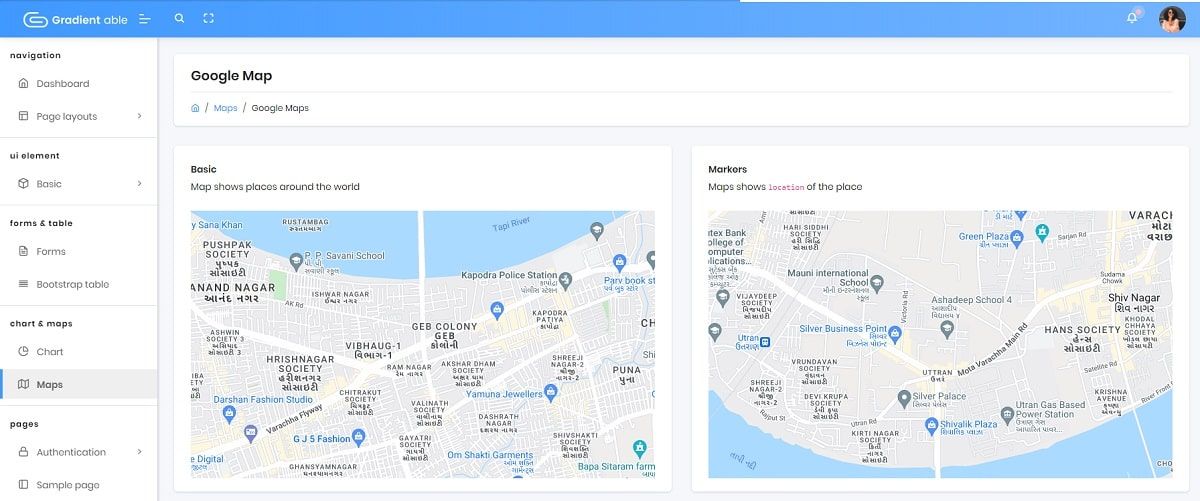The width and height of the screenshot is (1200, 501).
Task: Click the Dashboard home icon in sidebar
Action: point(24,83)
